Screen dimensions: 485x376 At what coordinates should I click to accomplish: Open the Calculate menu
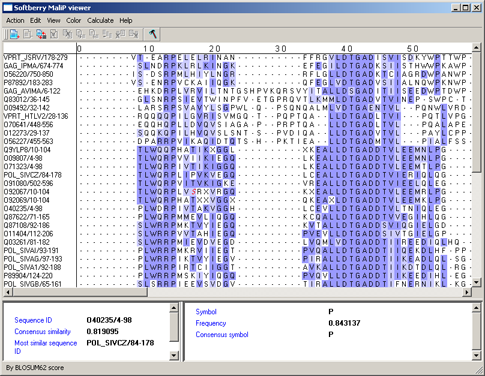click(100, 21)
